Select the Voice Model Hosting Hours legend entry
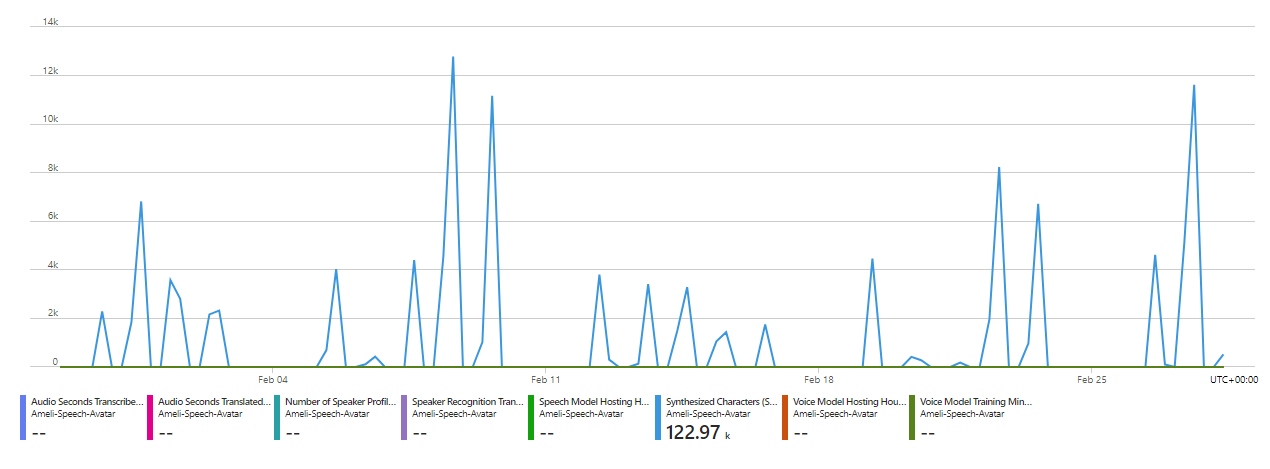The width and height of the screenshot is (1270, 469). (x=844, y=417)
